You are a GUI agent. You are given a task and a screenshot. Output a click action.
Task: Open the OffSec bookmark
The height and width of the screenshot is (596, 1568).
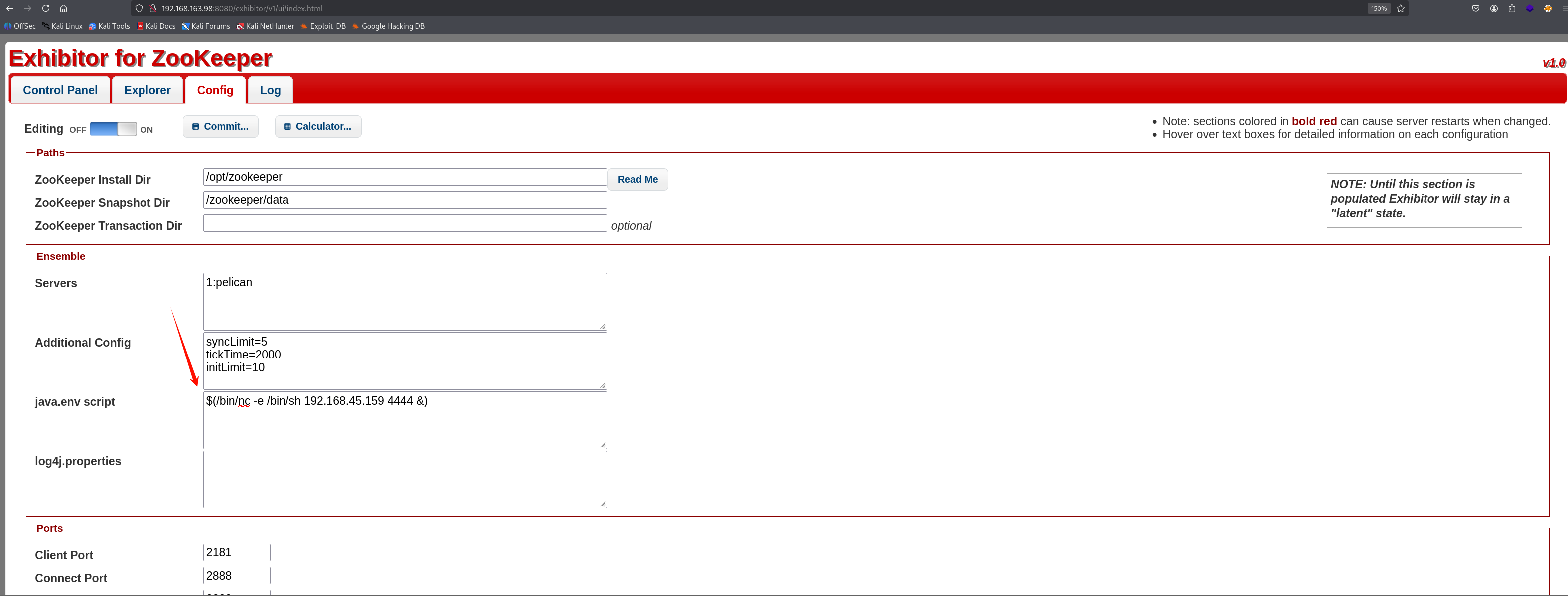[x=20, y=26]
